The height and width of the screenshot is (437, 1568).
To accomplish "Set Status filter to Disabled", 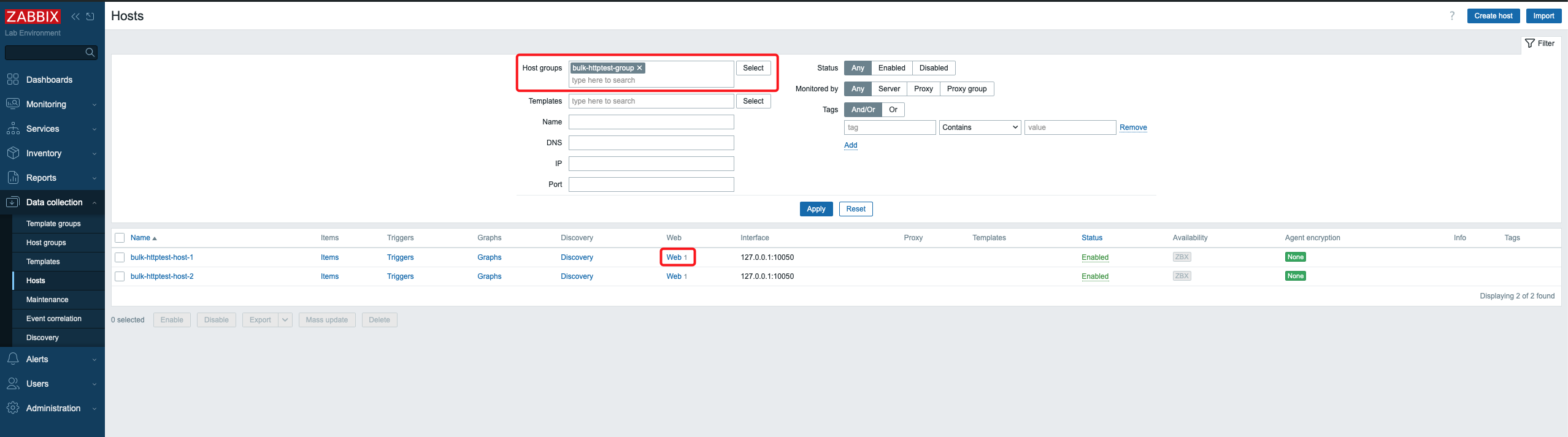I will (x=933, y=68).
